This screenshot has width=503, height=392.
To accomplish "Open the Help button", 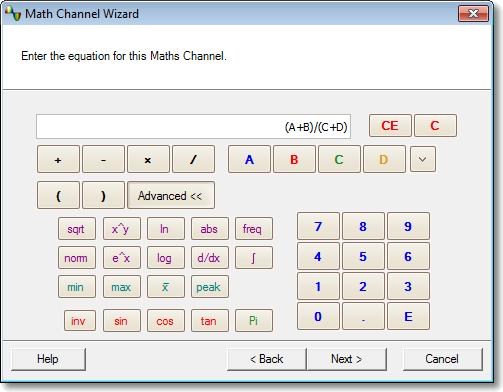I will point(48,359).
